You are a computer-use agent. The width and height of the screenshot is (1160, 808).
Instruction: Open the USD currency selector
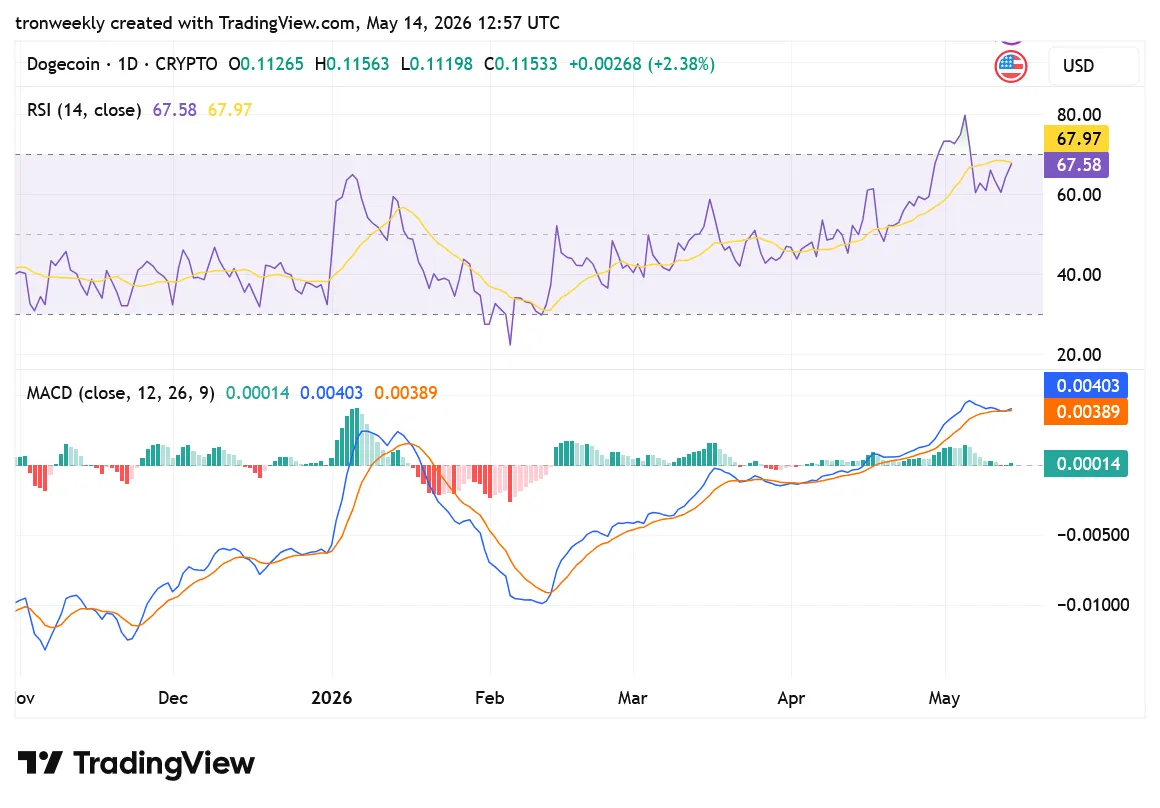click(1093, 66)
